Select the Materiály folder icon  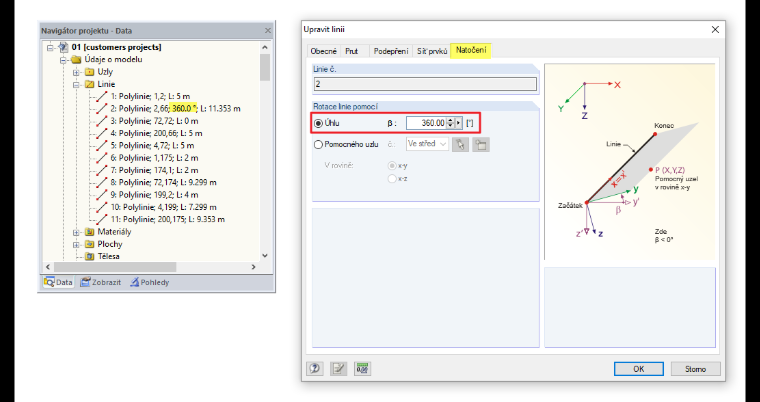(90, 232)
